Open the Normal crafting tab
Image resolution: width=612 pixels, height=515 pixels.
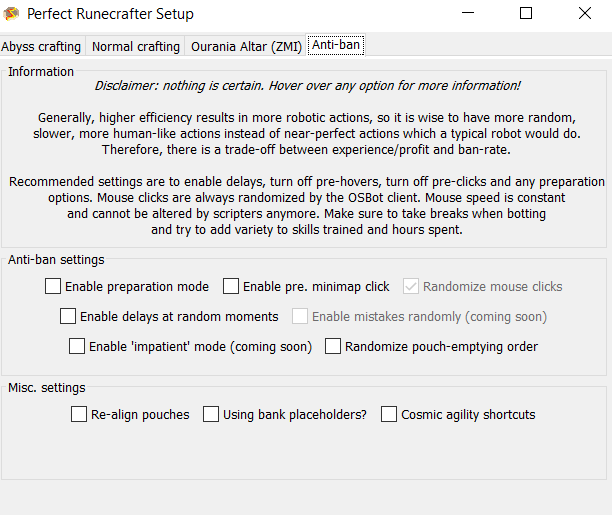coord(135,46)
